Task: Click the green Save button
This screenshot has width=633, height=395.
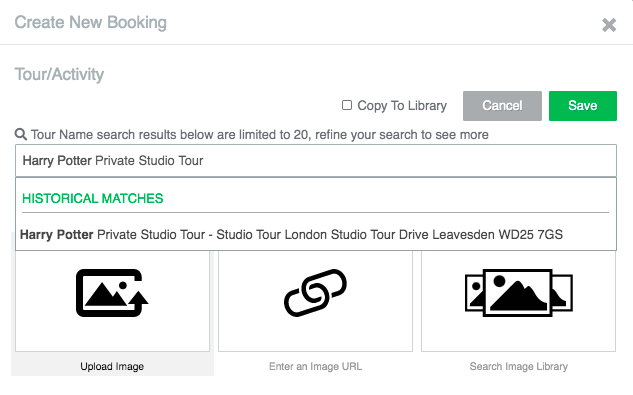Action: (583, 106)
